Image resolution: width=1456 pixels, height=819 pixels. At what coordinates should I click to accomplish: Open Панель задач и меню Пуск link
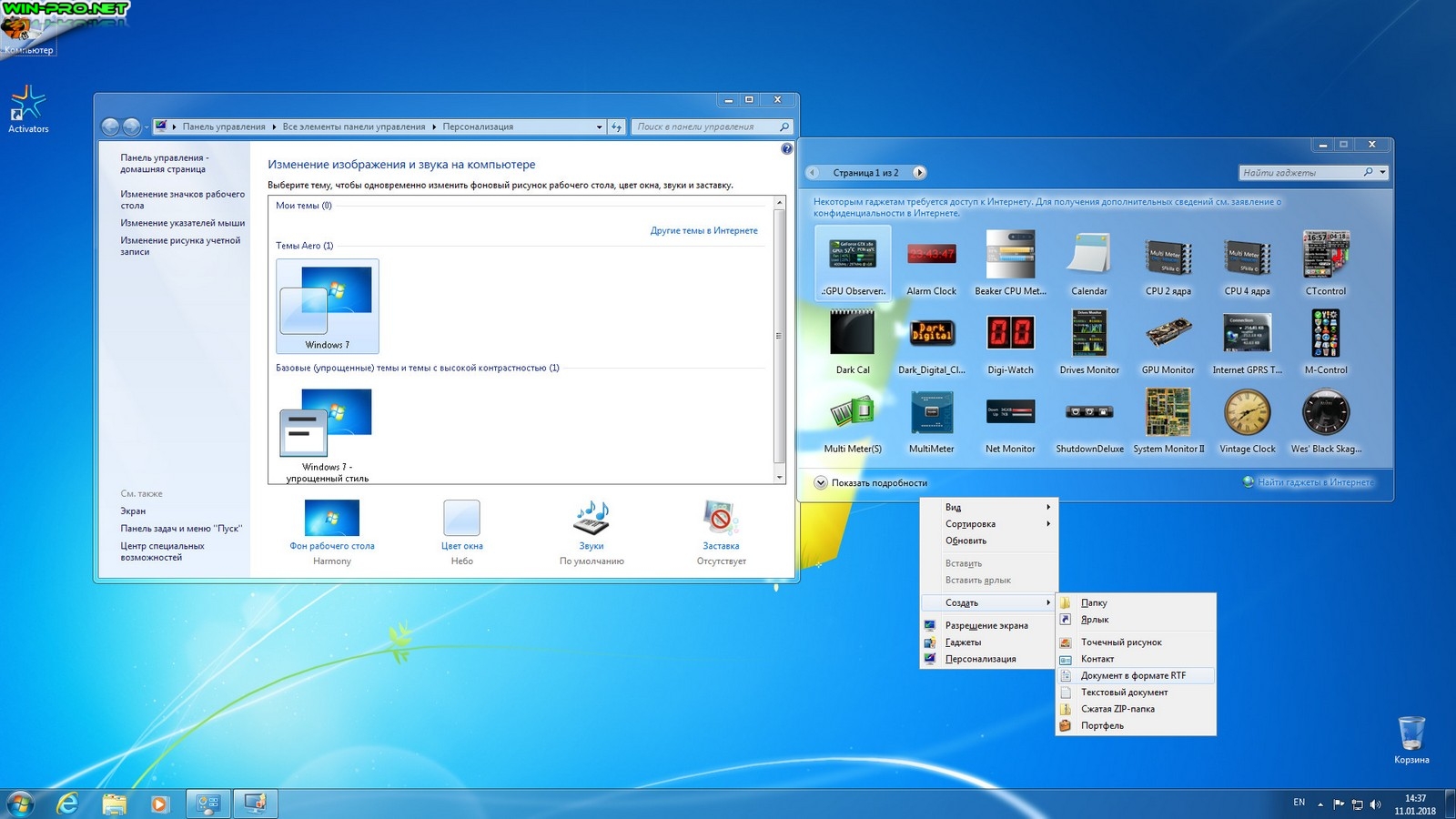coord(181,528)
